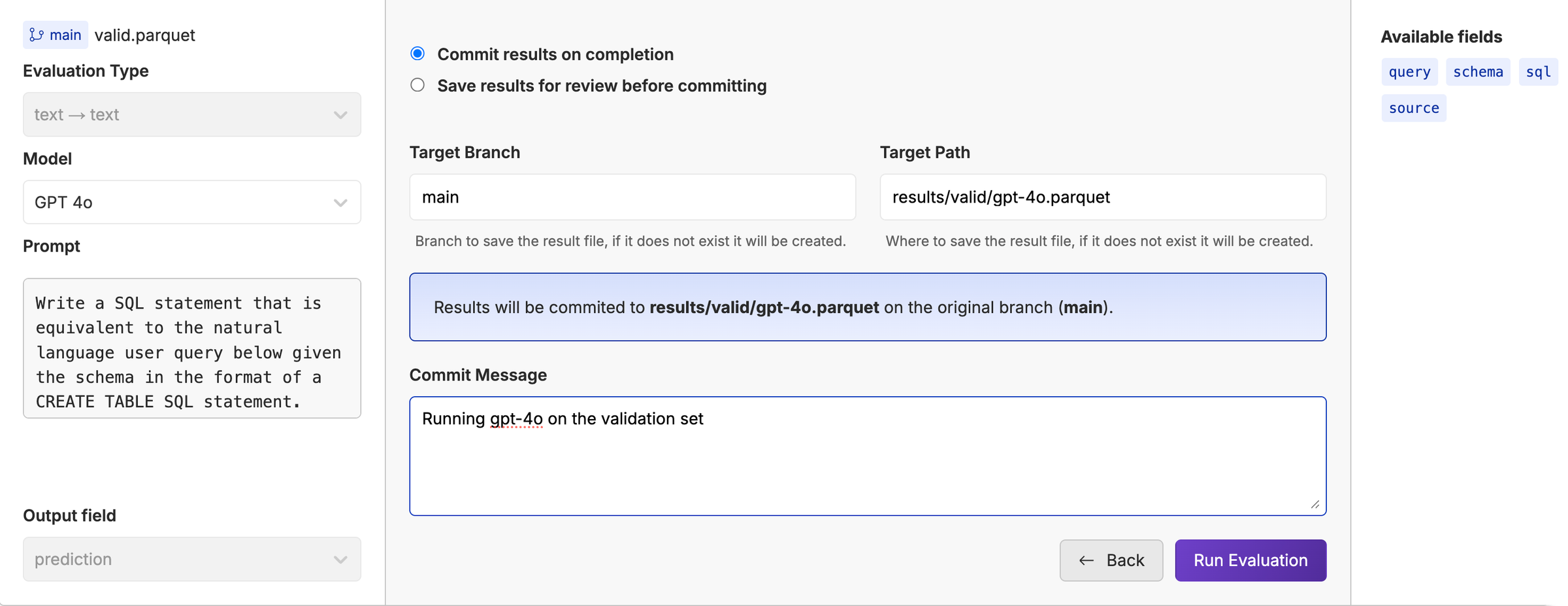Click the Available fields heading
1568x606 pixels.
tap(1440, 37)
